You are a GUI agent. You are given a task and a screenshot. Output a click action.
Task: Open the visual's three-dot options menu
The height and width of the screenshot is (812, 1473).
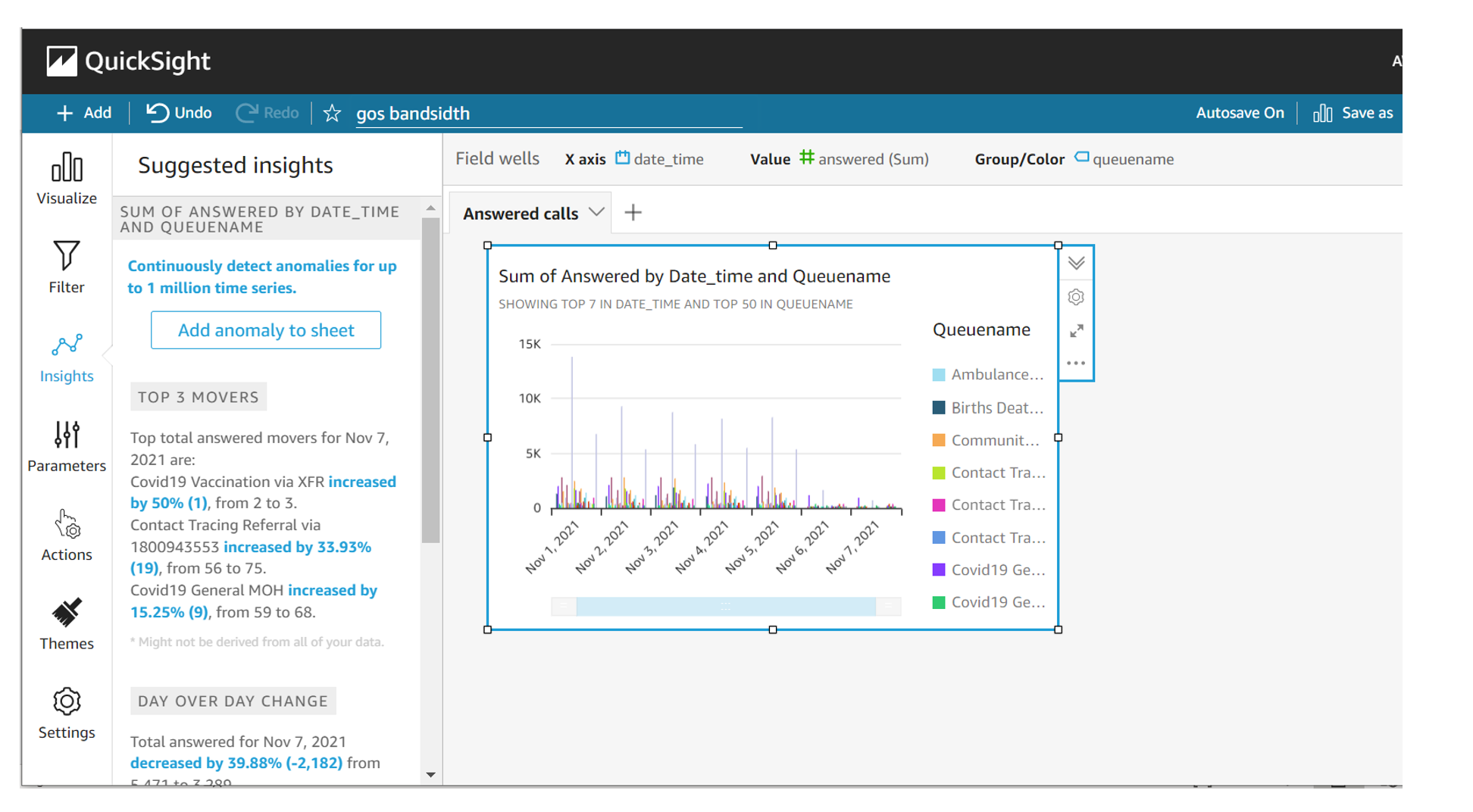tap(1076, 364)
